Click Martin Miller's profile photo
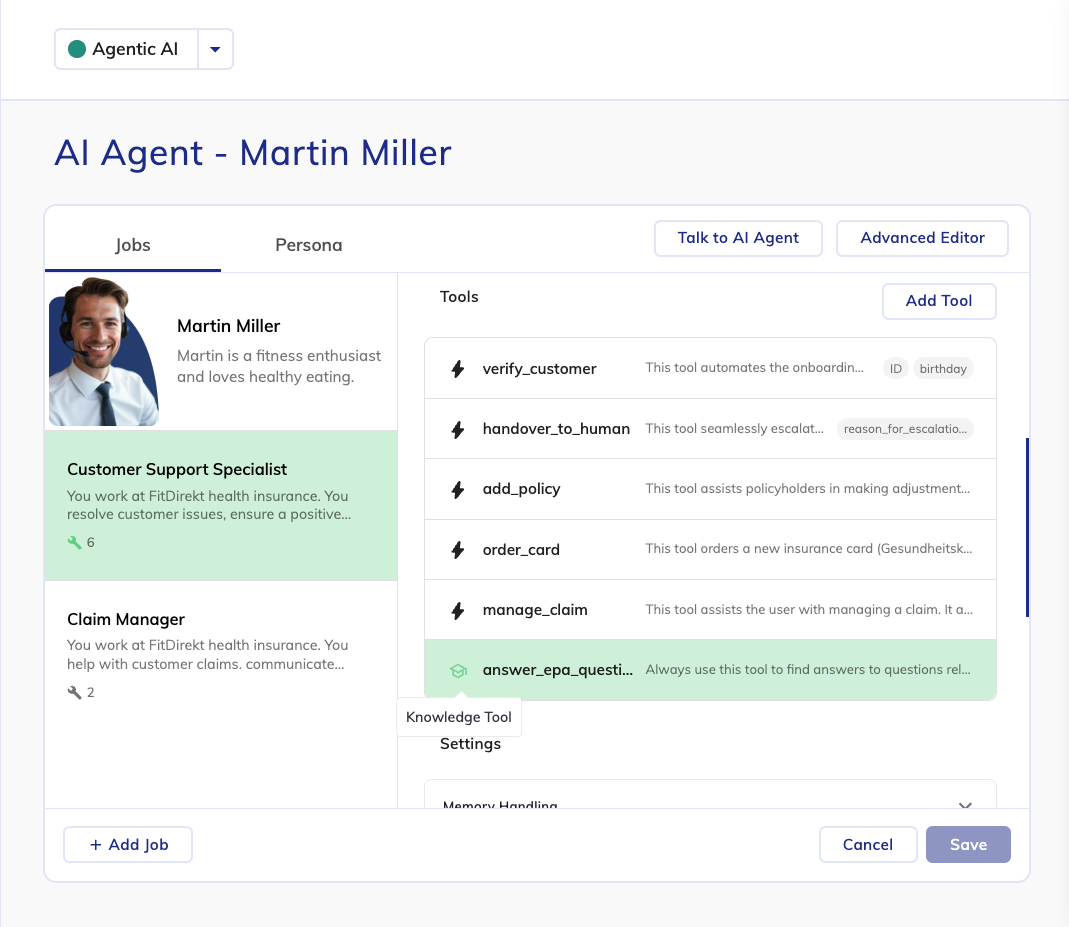1069x927 pixels. click(x=102, y=352)
